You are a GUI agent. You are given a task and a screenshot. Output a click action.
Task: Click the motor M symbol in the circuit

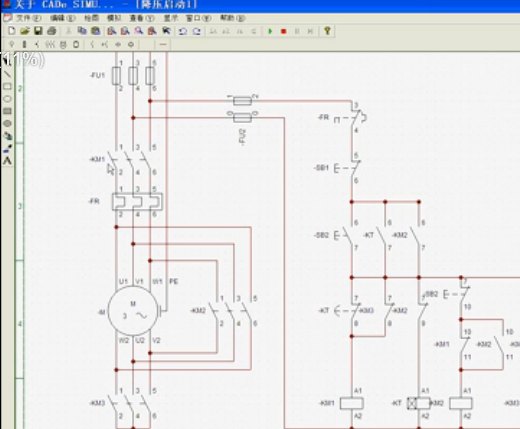(133, 311)
